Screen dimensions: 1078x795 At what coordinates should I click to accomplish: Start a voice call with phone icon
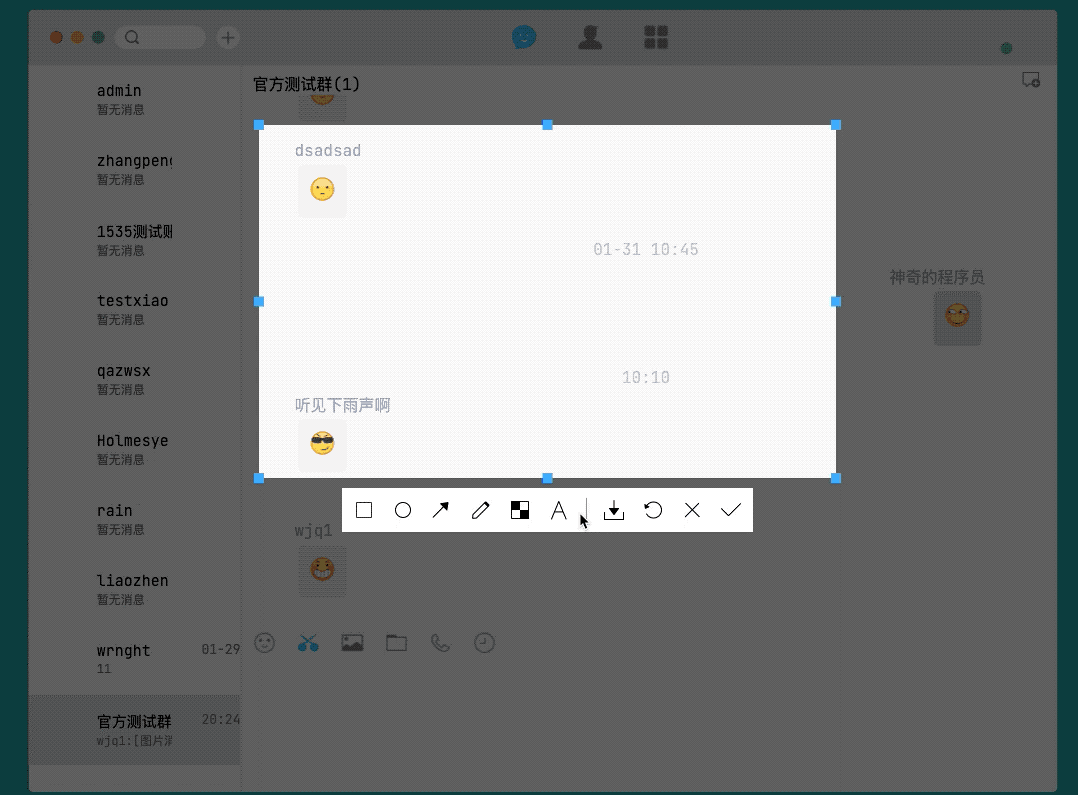pyautogui.click(x=441, y=643)
